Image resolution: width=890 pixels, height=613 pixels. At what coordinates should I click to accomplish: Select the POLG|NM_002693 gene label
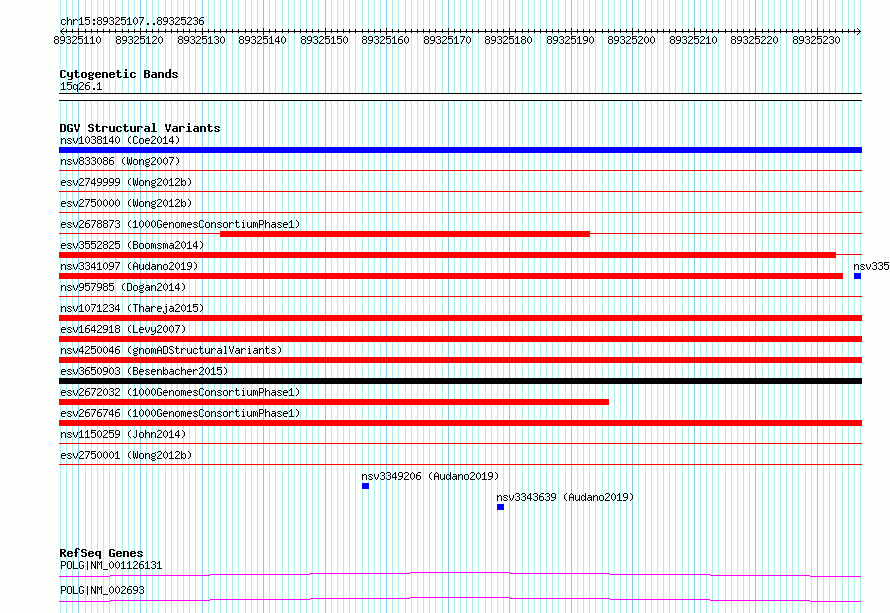click(x=102, y=590)
